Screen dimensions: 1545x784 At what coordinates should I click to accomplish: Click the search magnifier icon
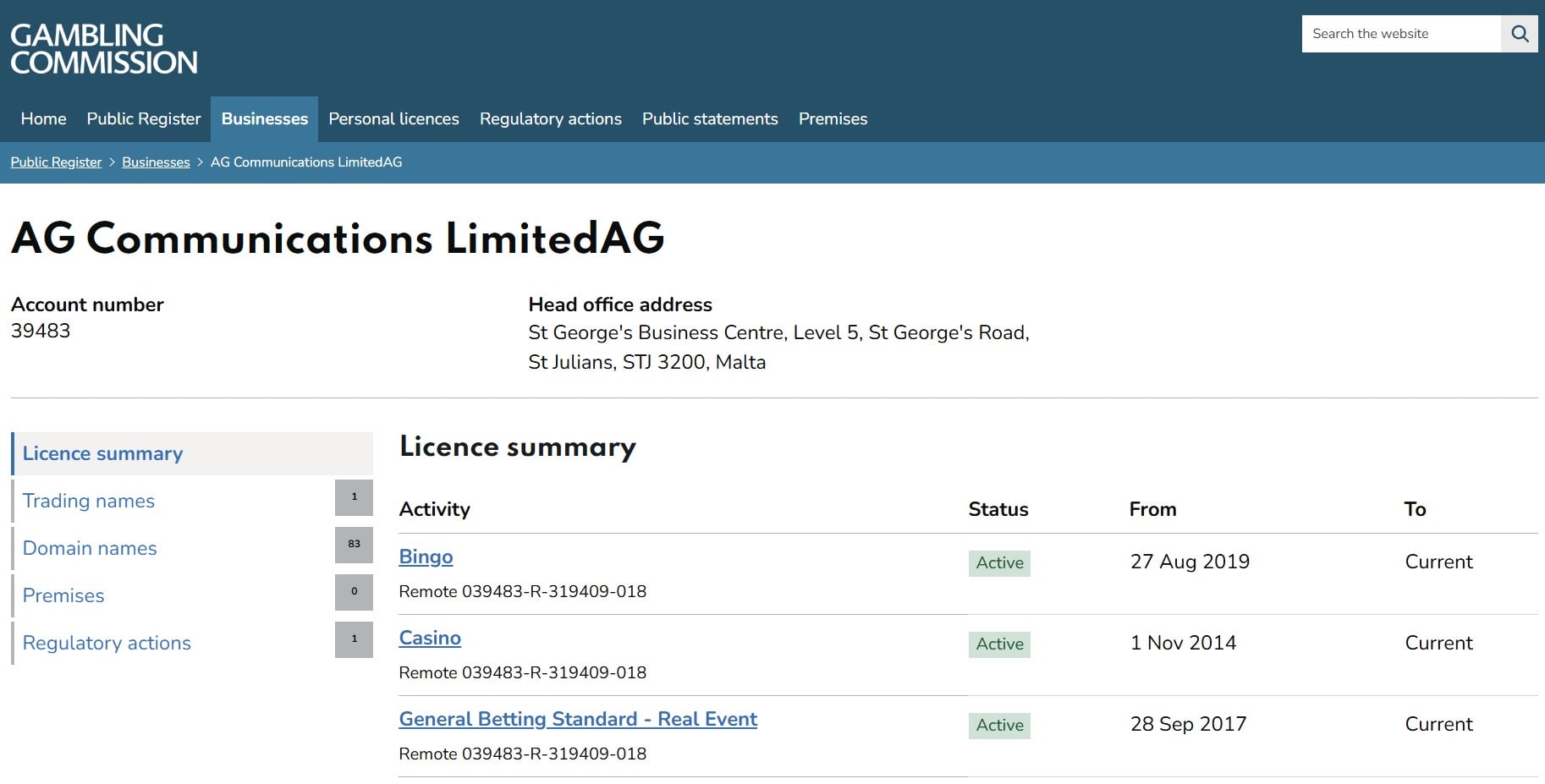tap(1519, 34)
